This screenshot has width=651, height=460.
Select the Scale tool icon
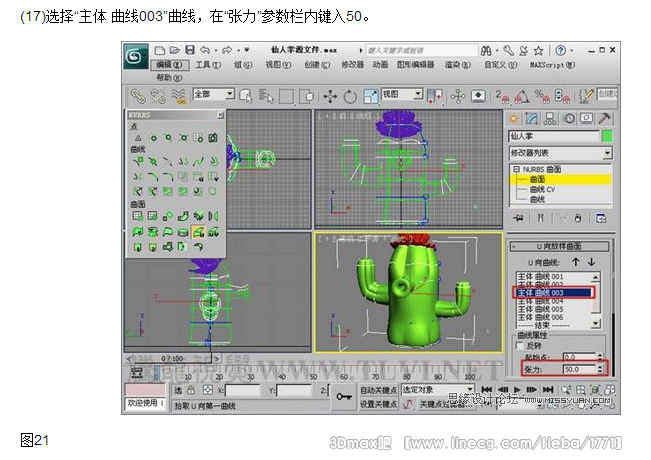coord(370,96)
